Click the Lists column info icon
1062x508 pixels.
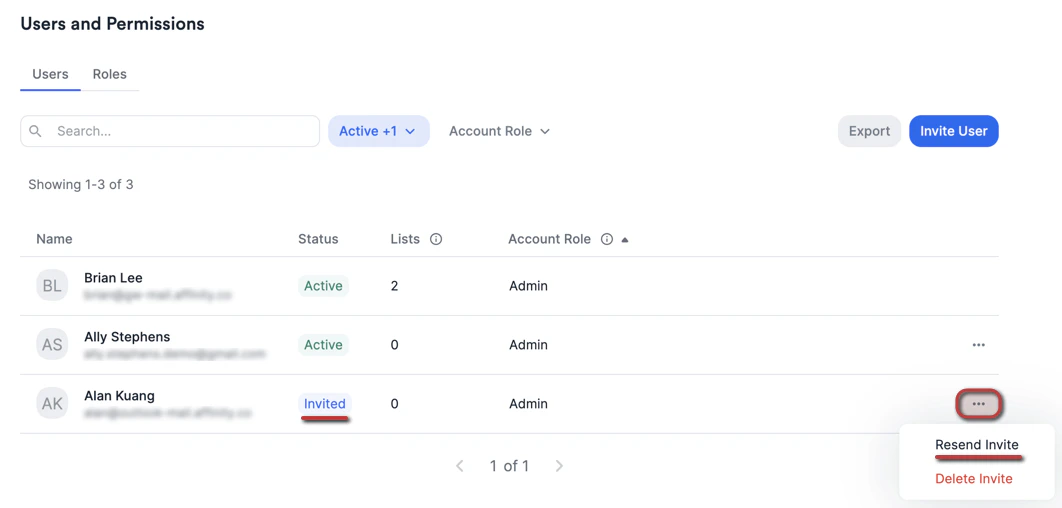pyautogui.click(x=436, y=239)
